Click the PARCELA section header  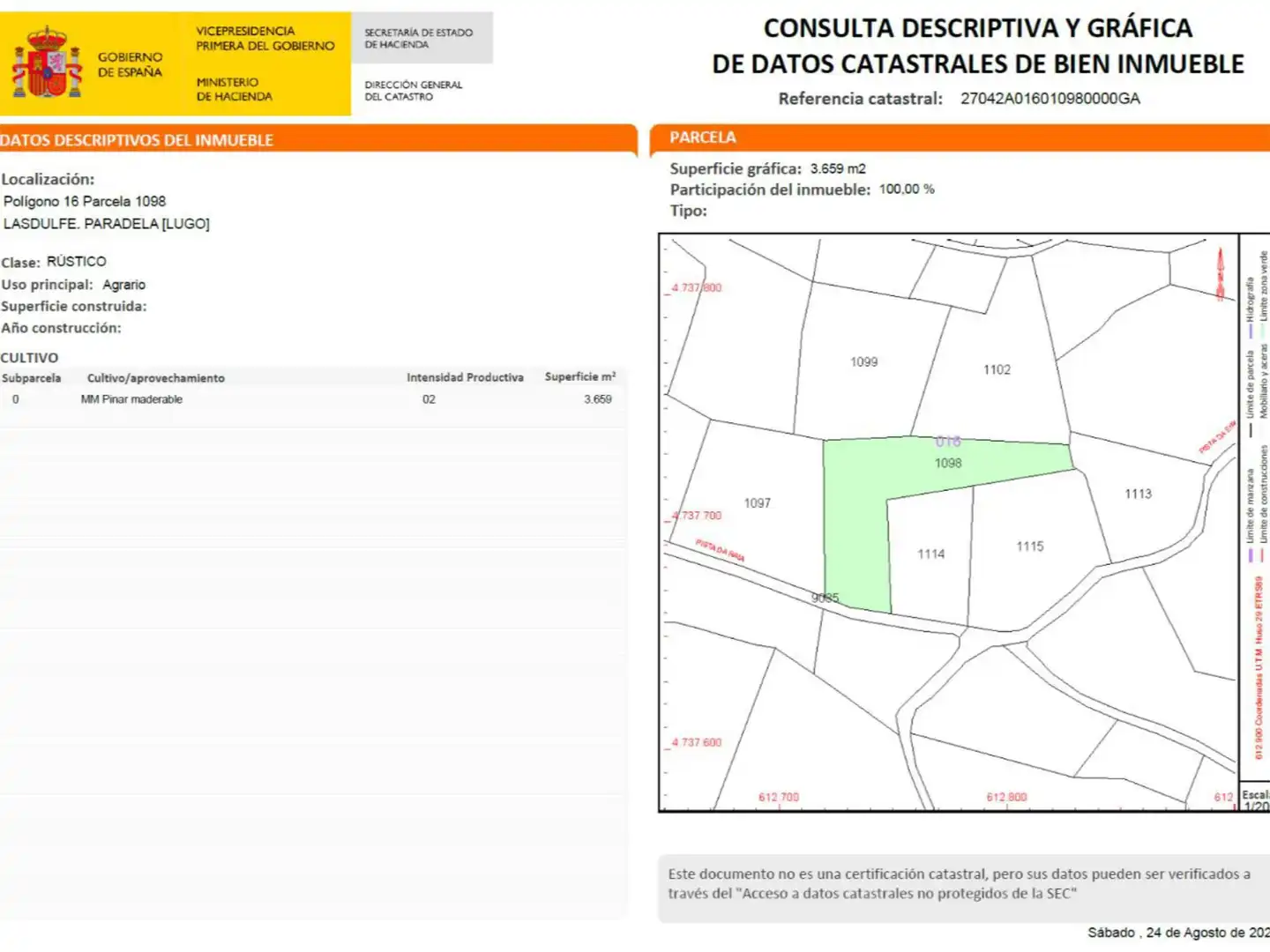[x=702, y=138]
